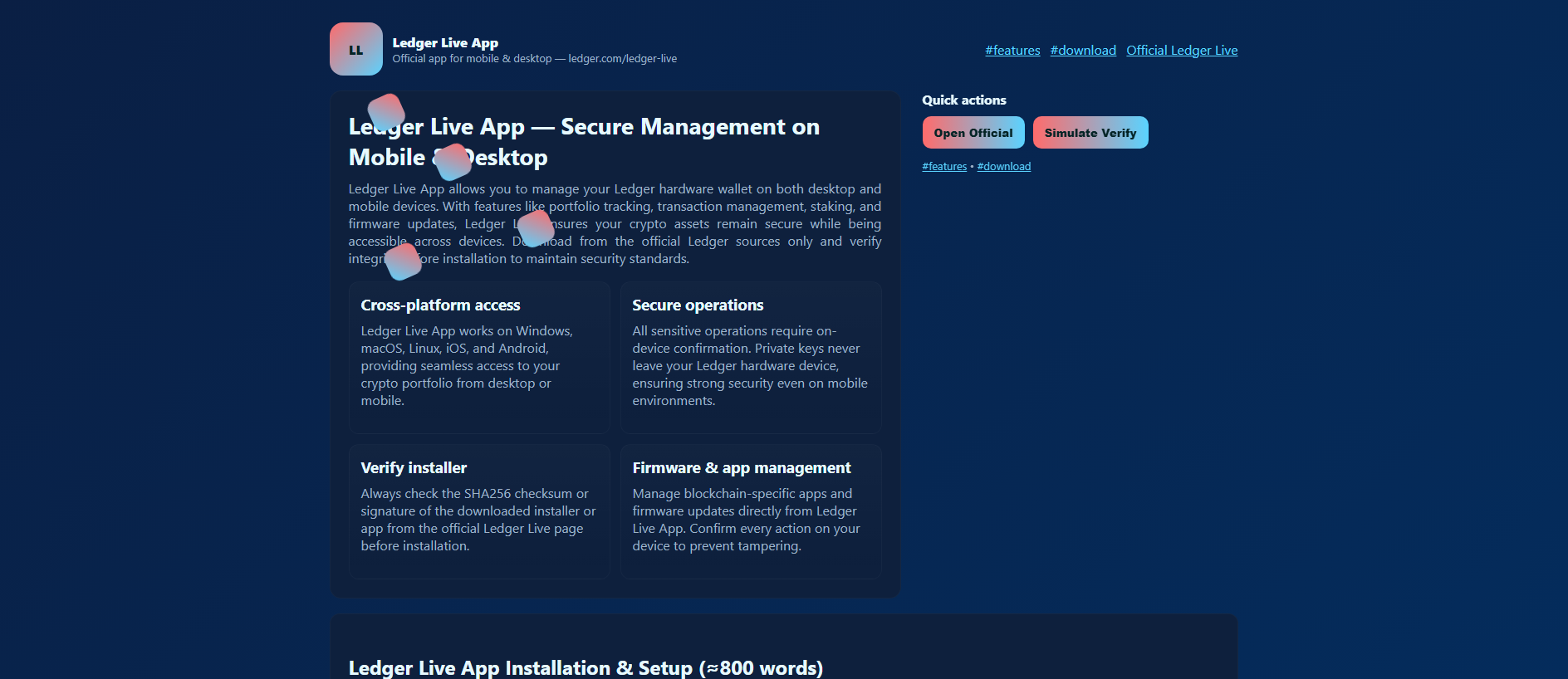Select the Secure operations card heading

tap(698, 305)
